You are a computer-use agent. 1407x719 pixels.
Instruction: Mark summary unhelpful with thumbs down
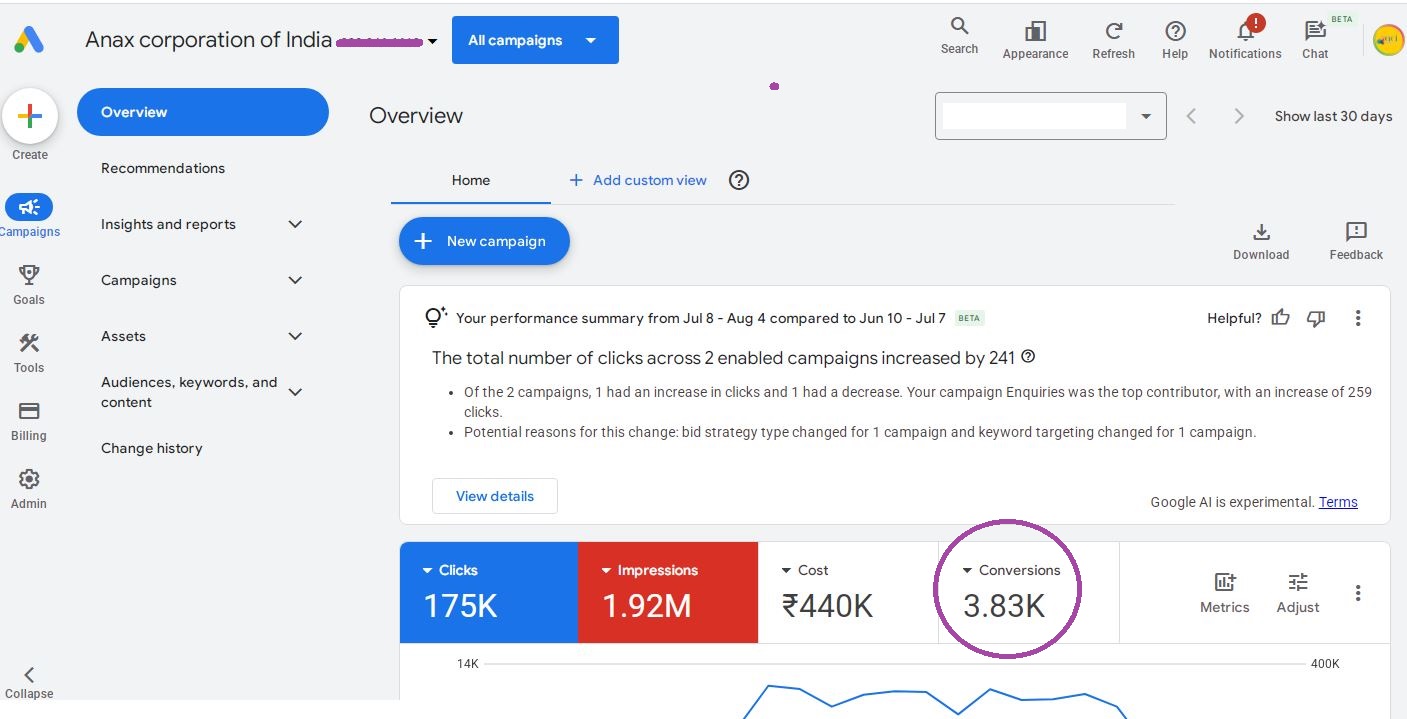[x=1316, y=318]
